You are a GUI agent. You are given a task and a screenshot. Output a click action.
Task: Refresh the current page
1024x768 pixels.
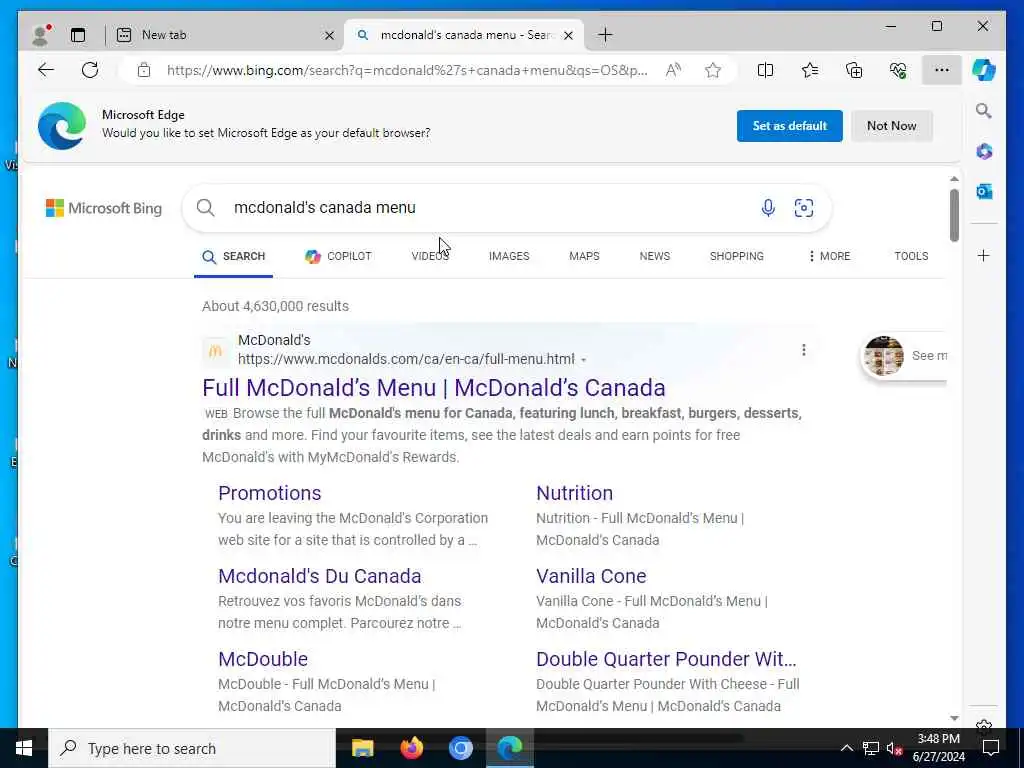click(89, 70)
